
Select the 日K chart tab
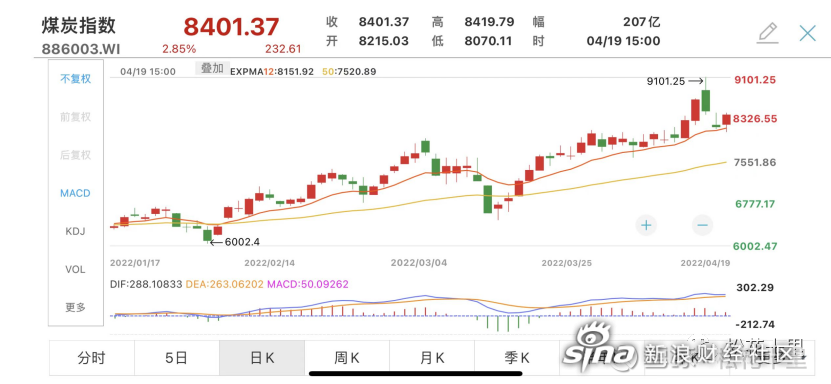coord(262,358)
